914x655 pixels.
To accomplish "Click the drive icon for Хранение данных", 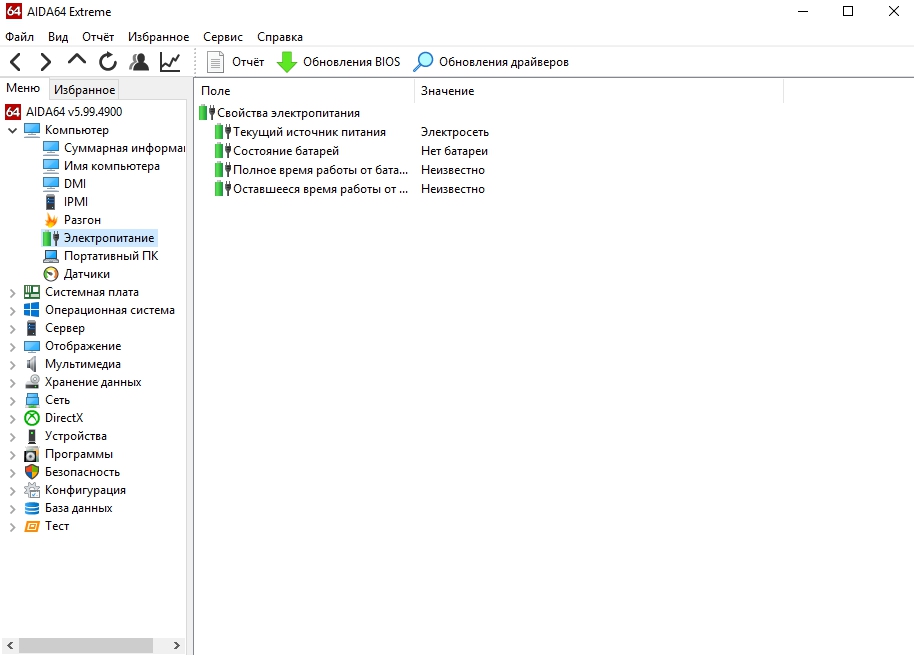I will 32,382.
